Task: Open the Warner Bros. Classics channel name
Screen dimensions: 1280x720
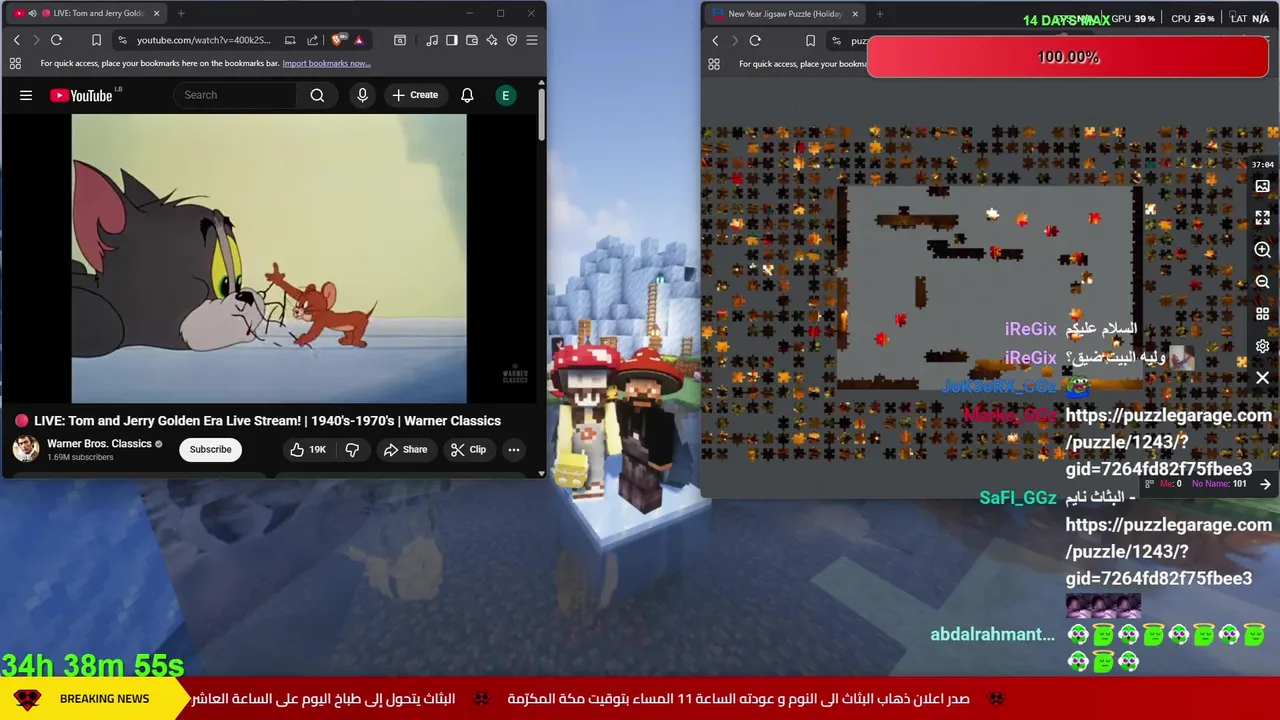Action: tap(99, 444)
